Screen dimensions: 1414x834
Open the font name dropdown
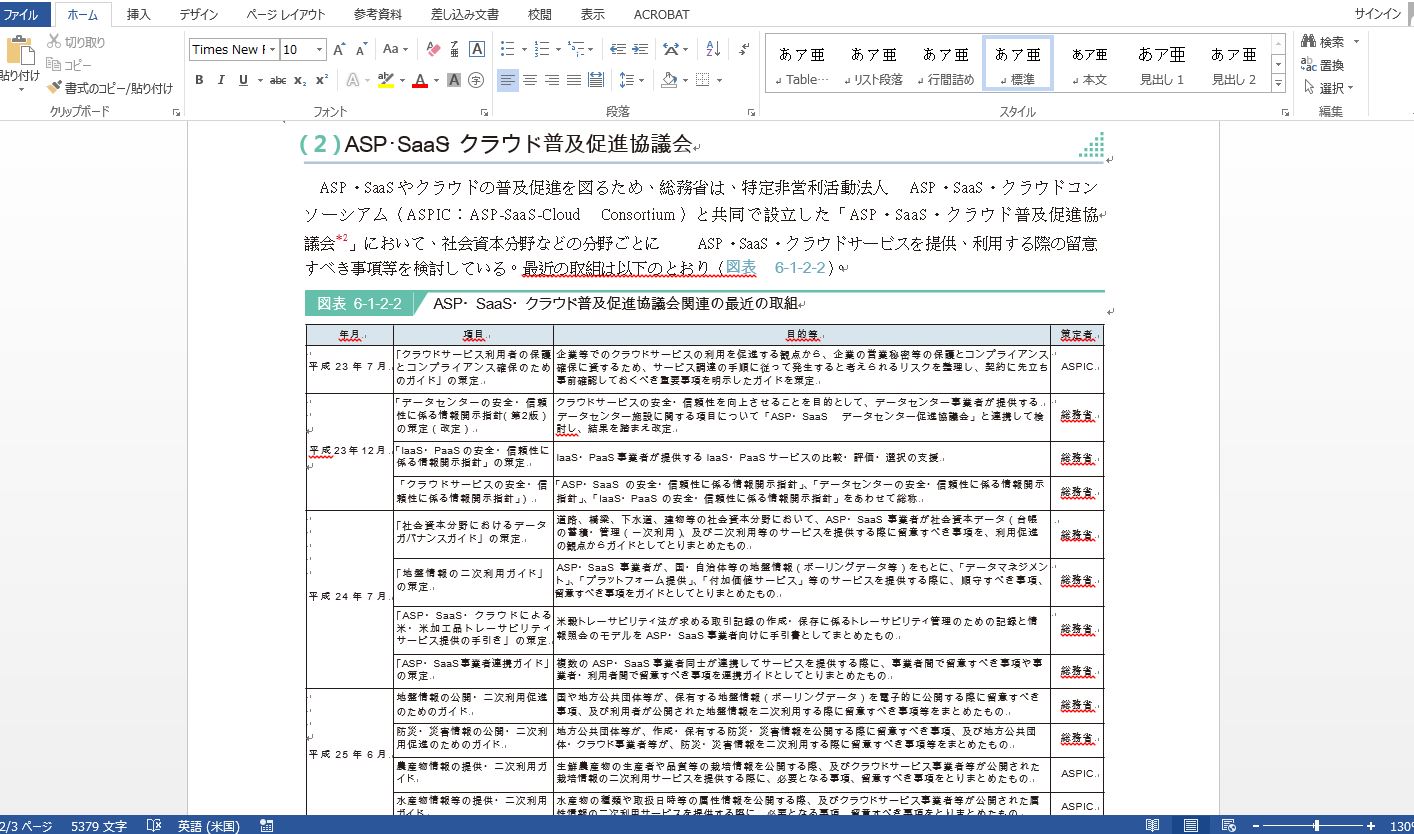coord(273,49)
